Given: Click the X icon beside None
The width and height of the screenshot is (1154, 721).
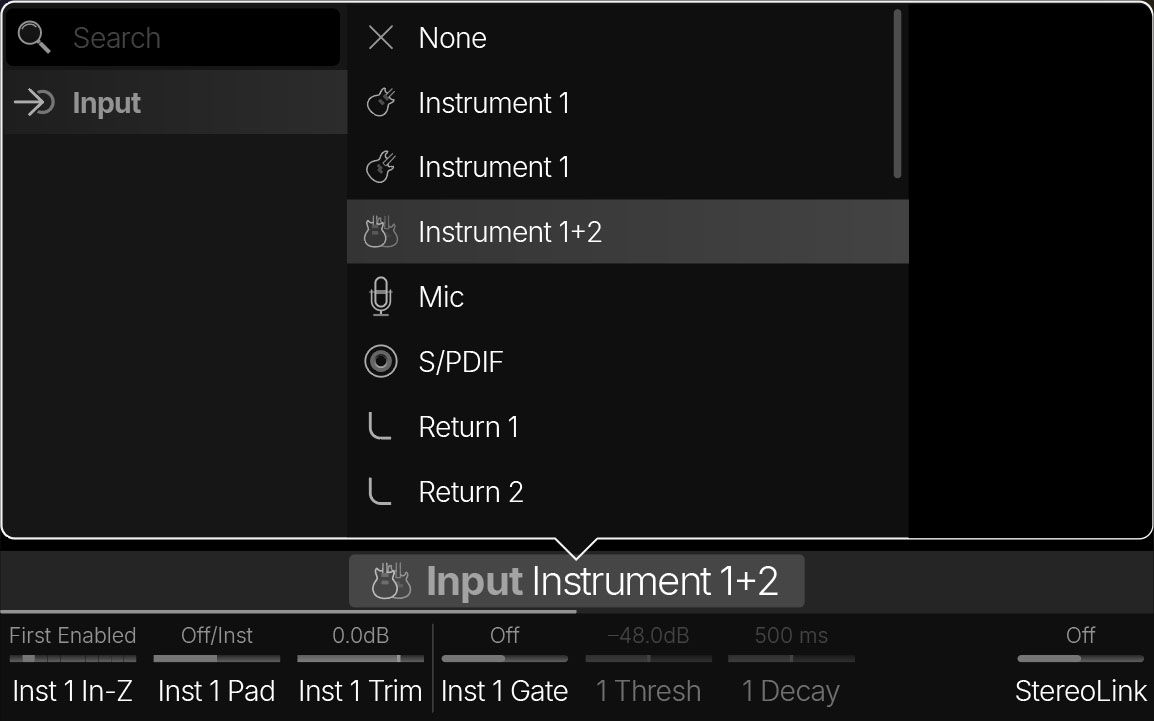Looking at the screenshot, I should [x=381, y=38].
